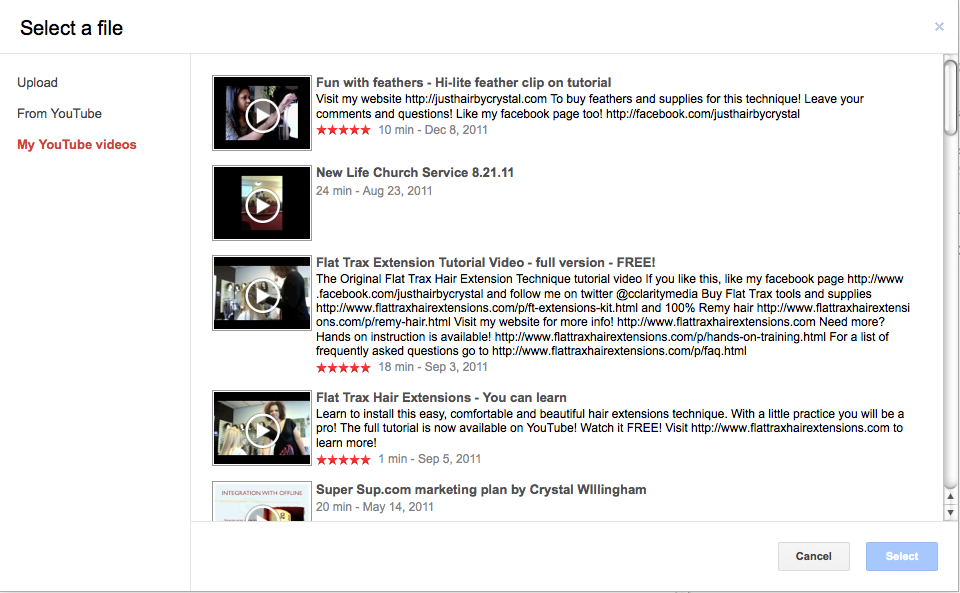The image size is (960, 593).
Task: Play the Flat Trax Extension Tutorial thumbnail
Action: coord(261,293)
